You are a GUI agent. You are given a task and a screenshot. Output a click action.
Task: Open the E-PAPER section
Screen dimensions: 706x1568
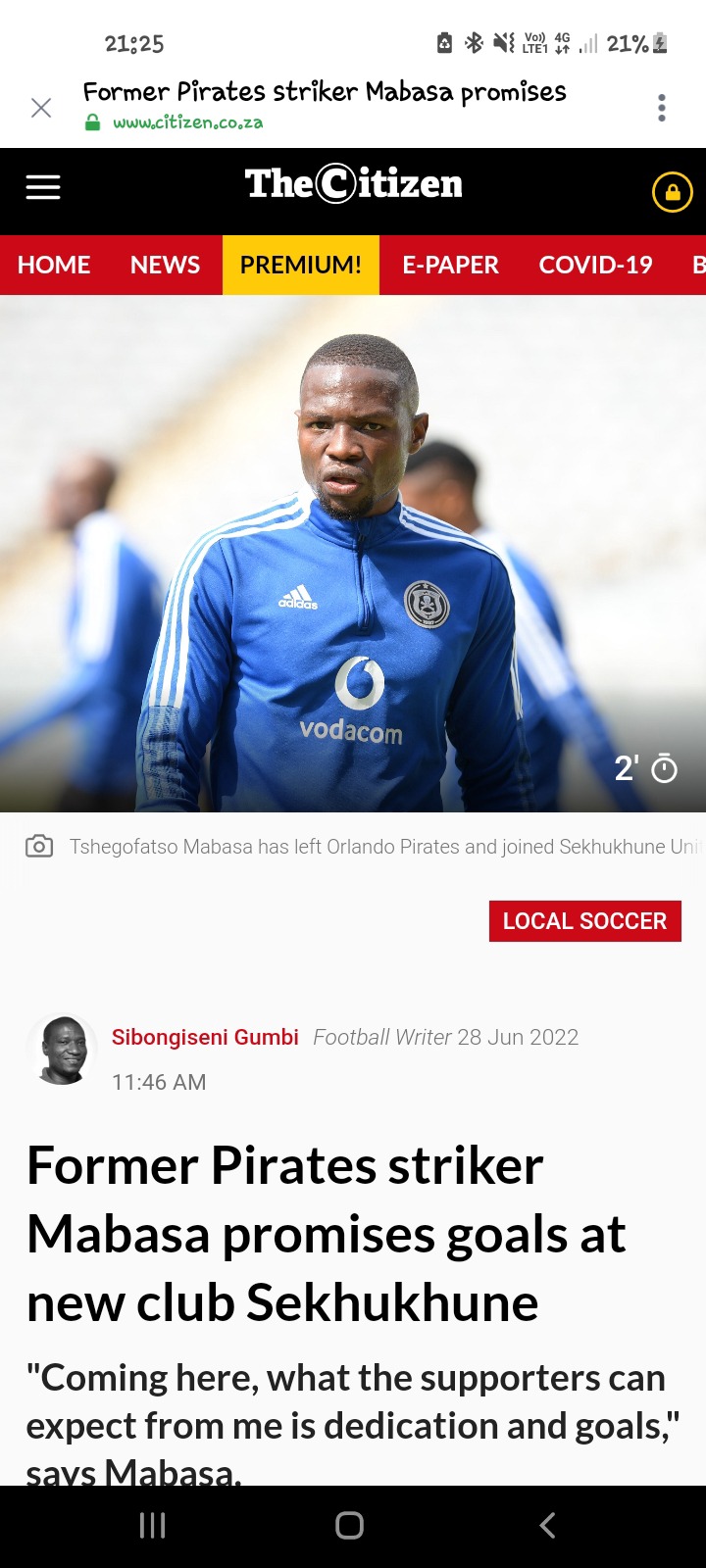click(450, 265)
